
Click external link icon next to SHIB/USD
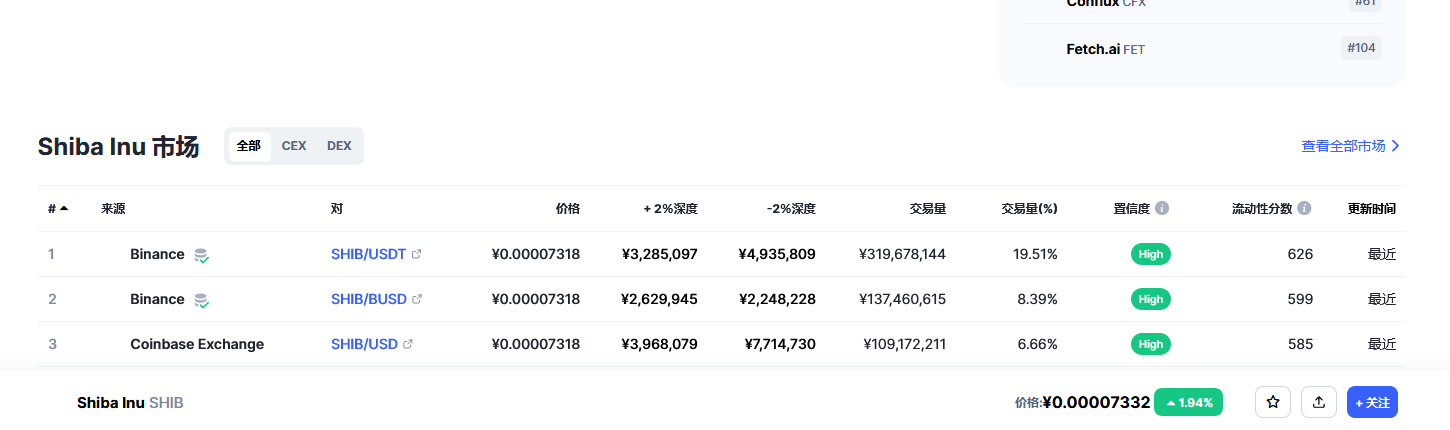(x=408, y=344)
